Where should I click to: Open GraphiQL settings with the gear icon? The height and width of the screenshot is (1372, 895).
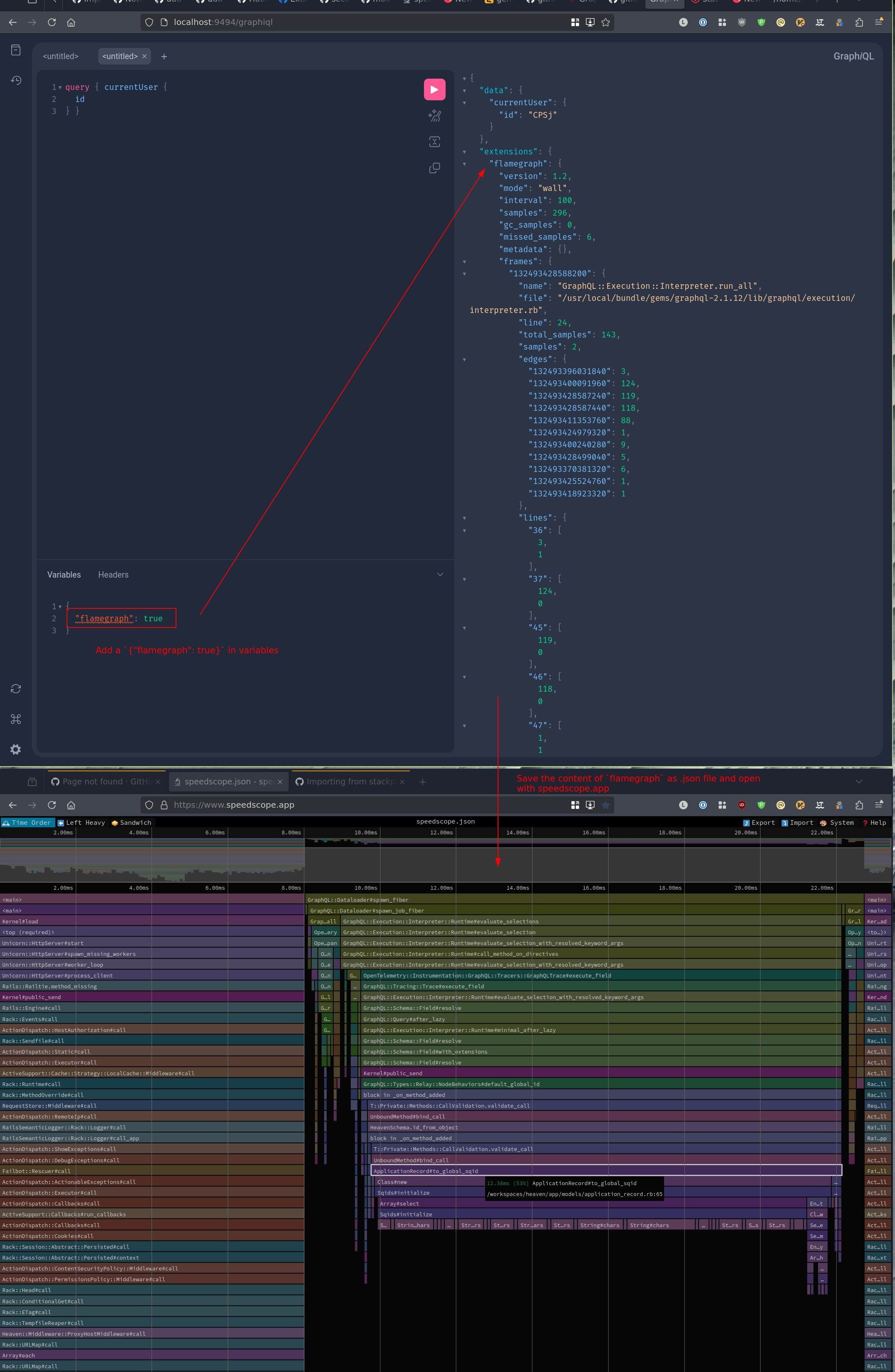(x=15, y=749)
